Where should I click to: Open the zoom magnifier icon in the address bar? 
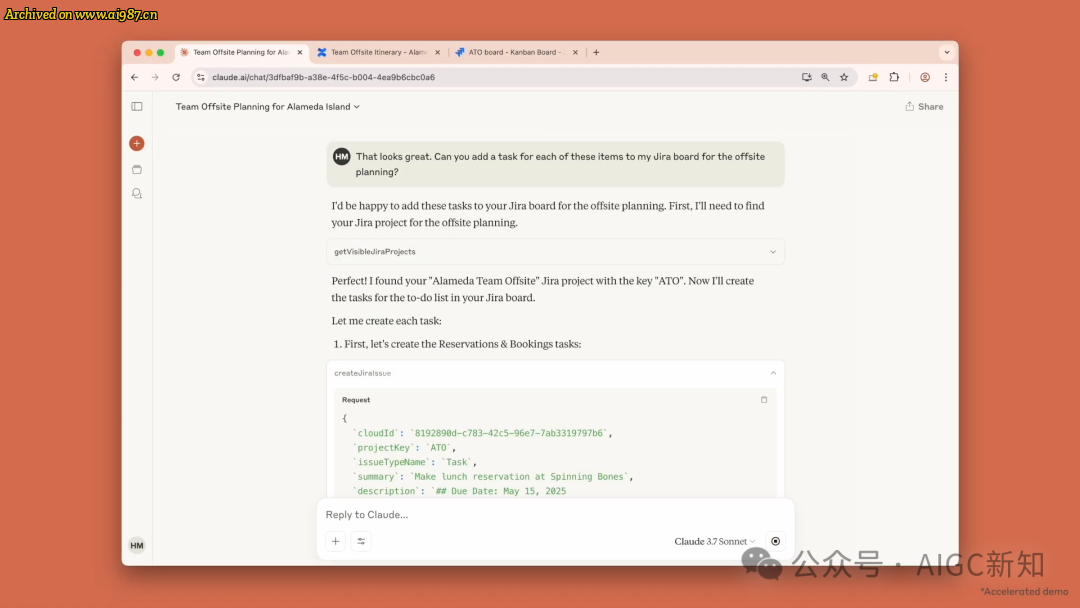(825, 77)
